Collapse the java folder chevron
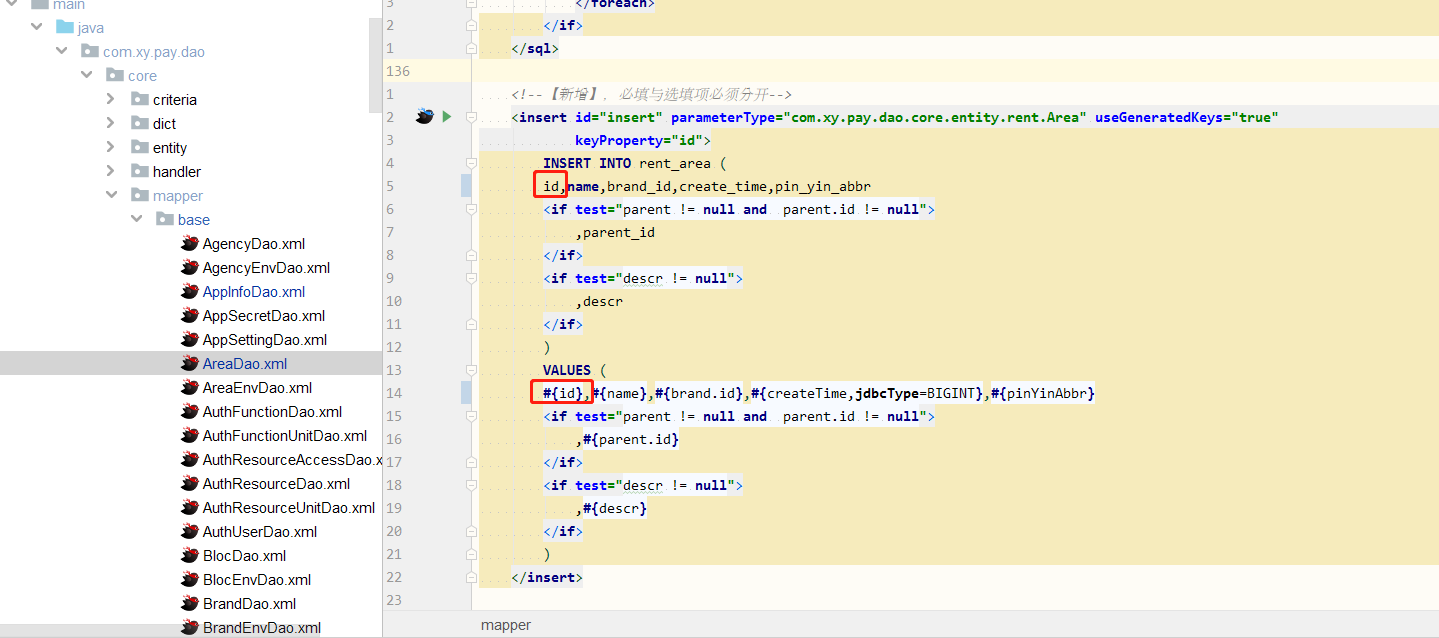 click(37, 27)
